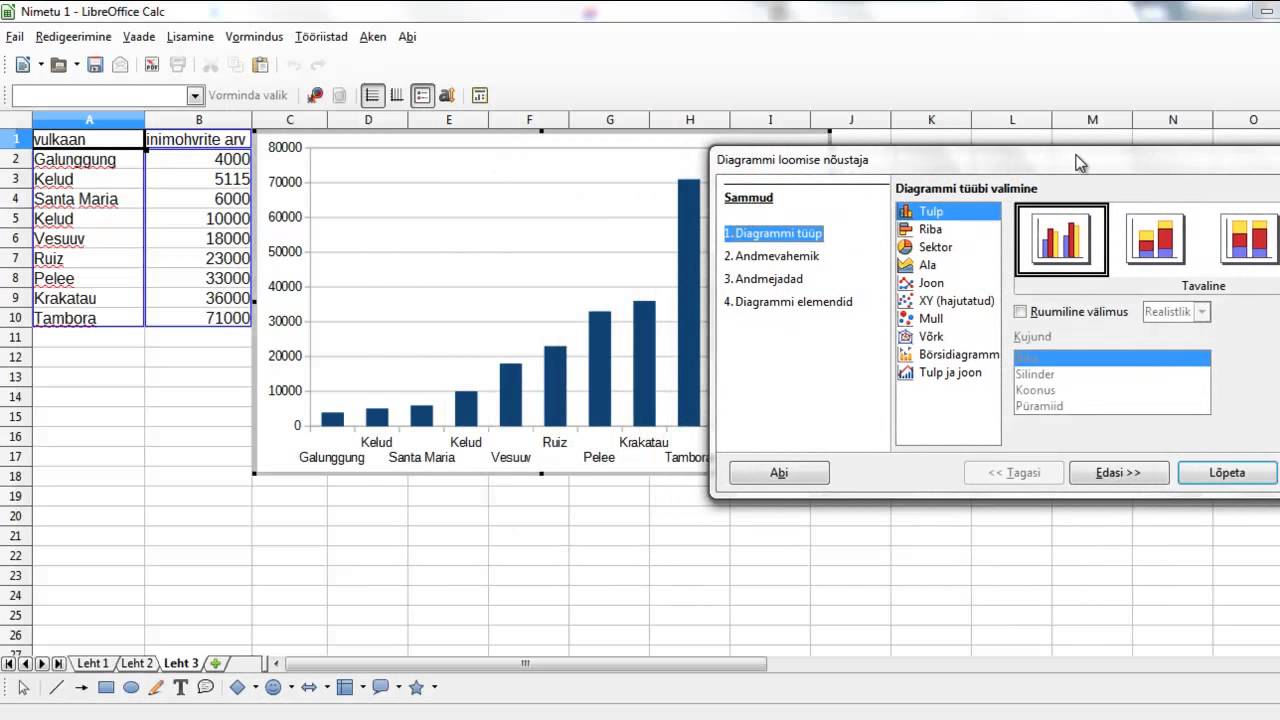Select the Text T tool

coord(181,687)
